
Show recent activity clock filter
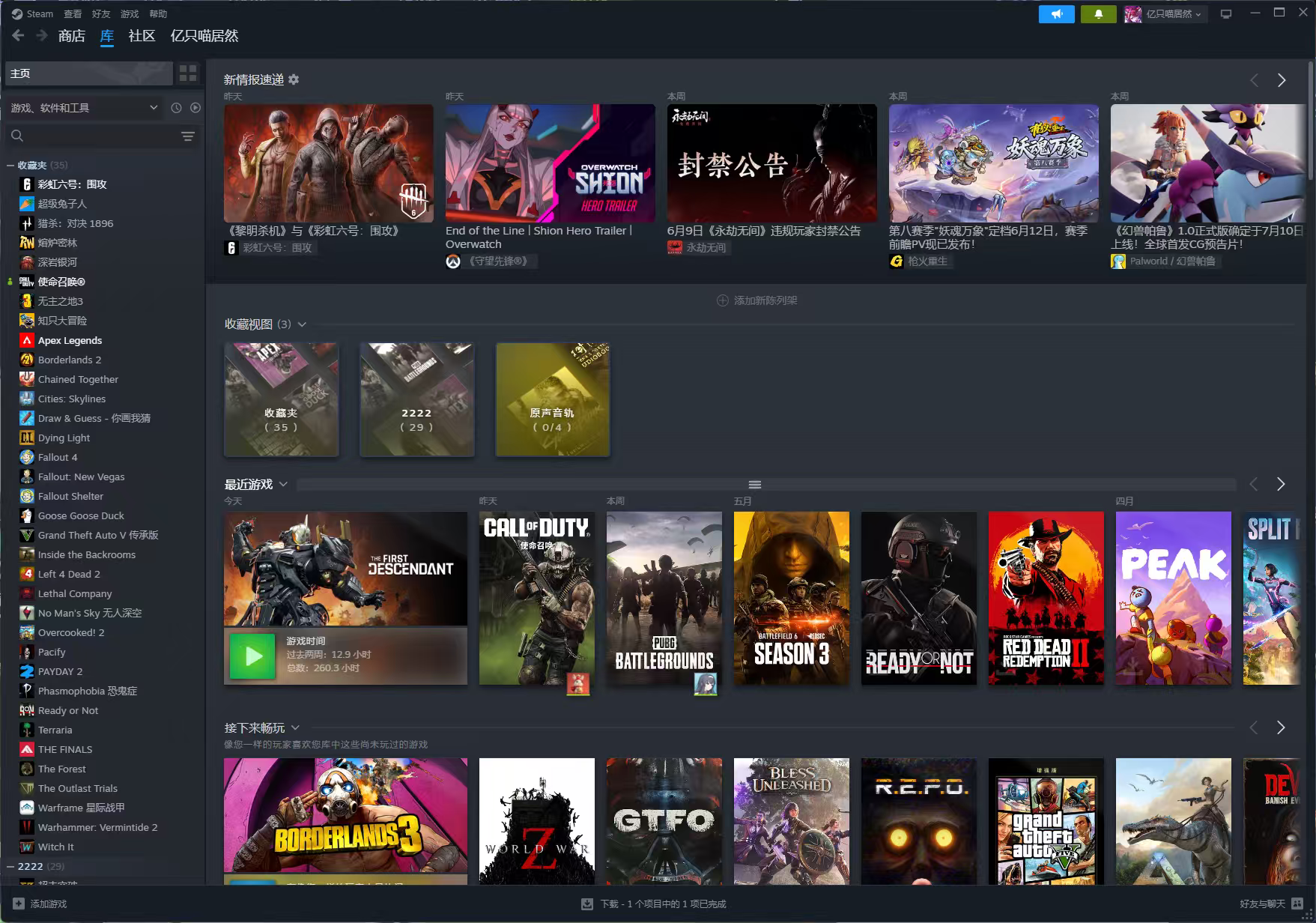[x=176, y=108]
